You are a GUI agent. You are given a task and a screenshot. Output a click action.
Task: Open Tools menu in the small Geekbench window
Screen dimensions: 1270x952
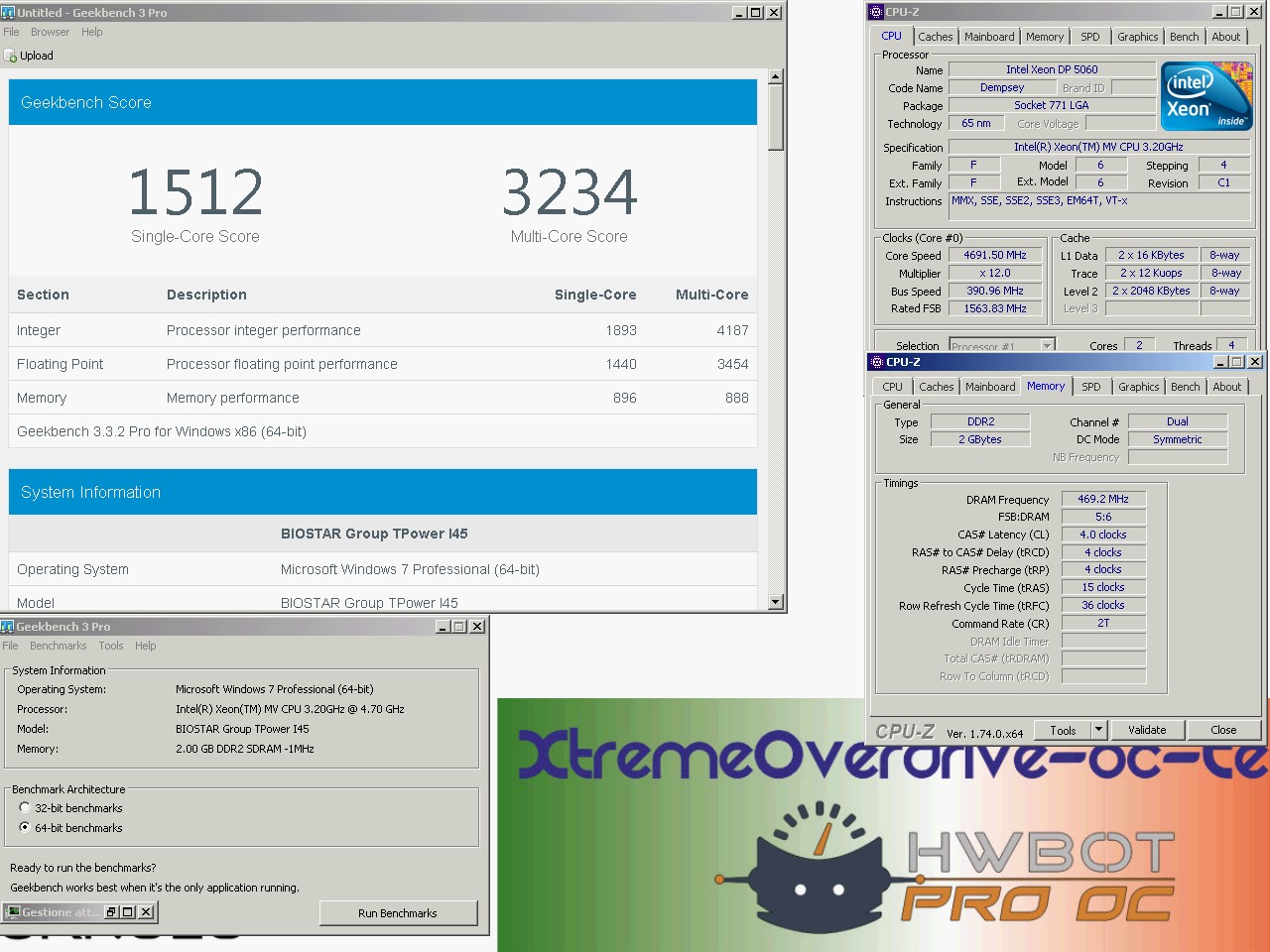pyautogui.click(x=111, y=646)
